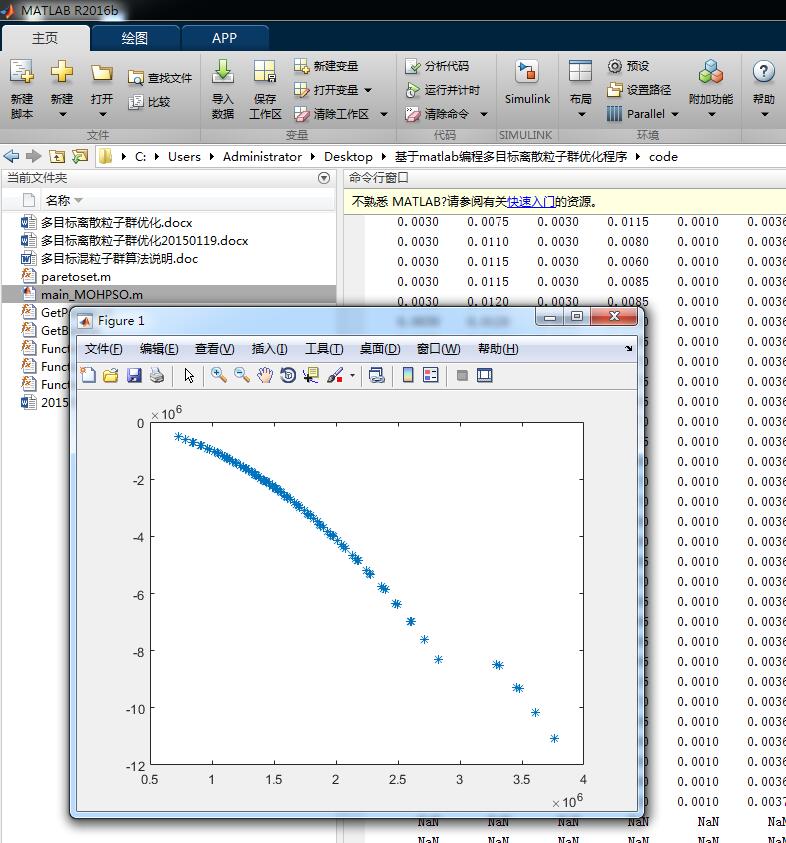Toggle the Rotate 3D tool
Screen dimensions: 786x843
[288, 375]
